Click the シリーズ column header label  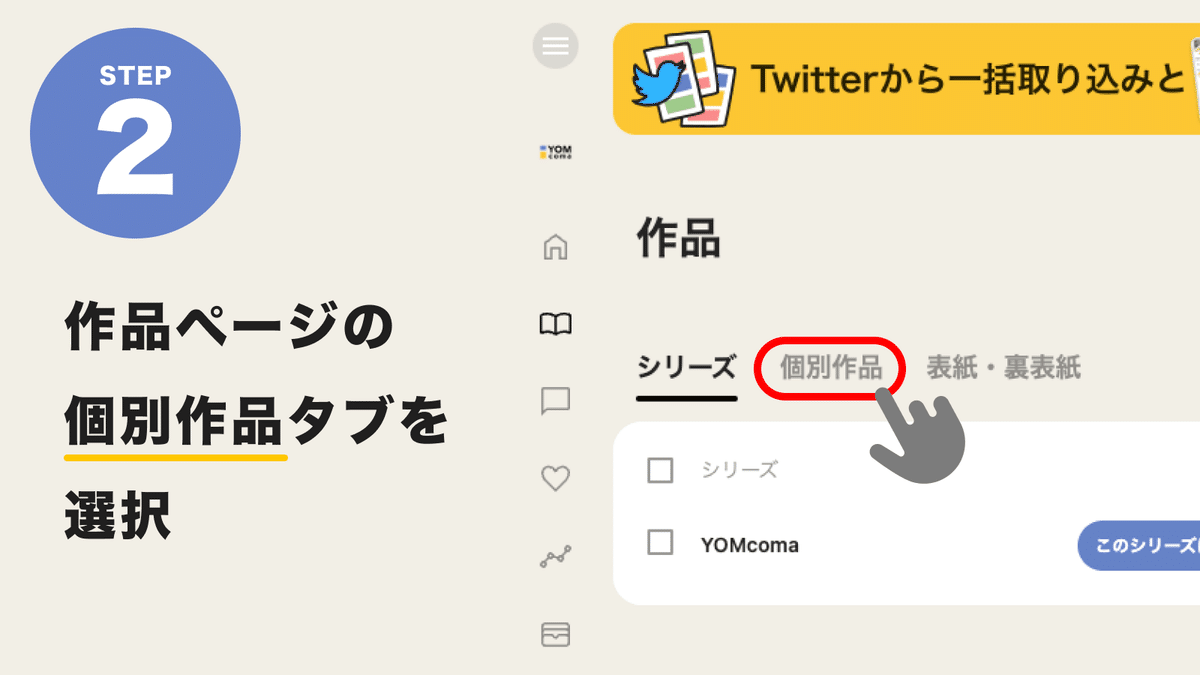click(x=739, y=469)
